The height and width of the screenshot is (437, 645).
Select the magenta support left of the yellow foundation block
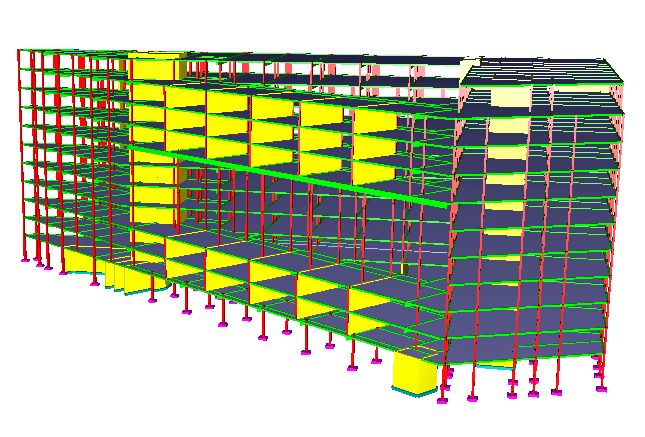coord(376,361)
